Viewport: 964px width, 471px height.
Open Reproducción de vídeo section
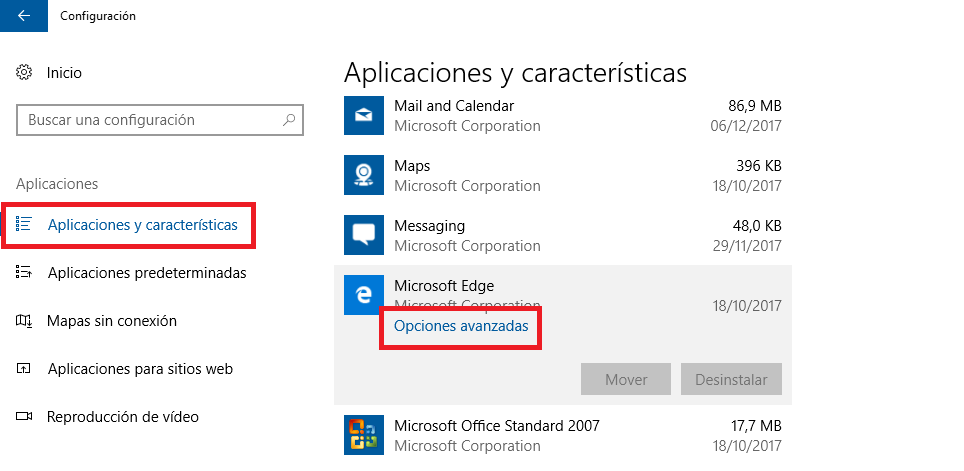pyautogui.click(x=123, y=417)
